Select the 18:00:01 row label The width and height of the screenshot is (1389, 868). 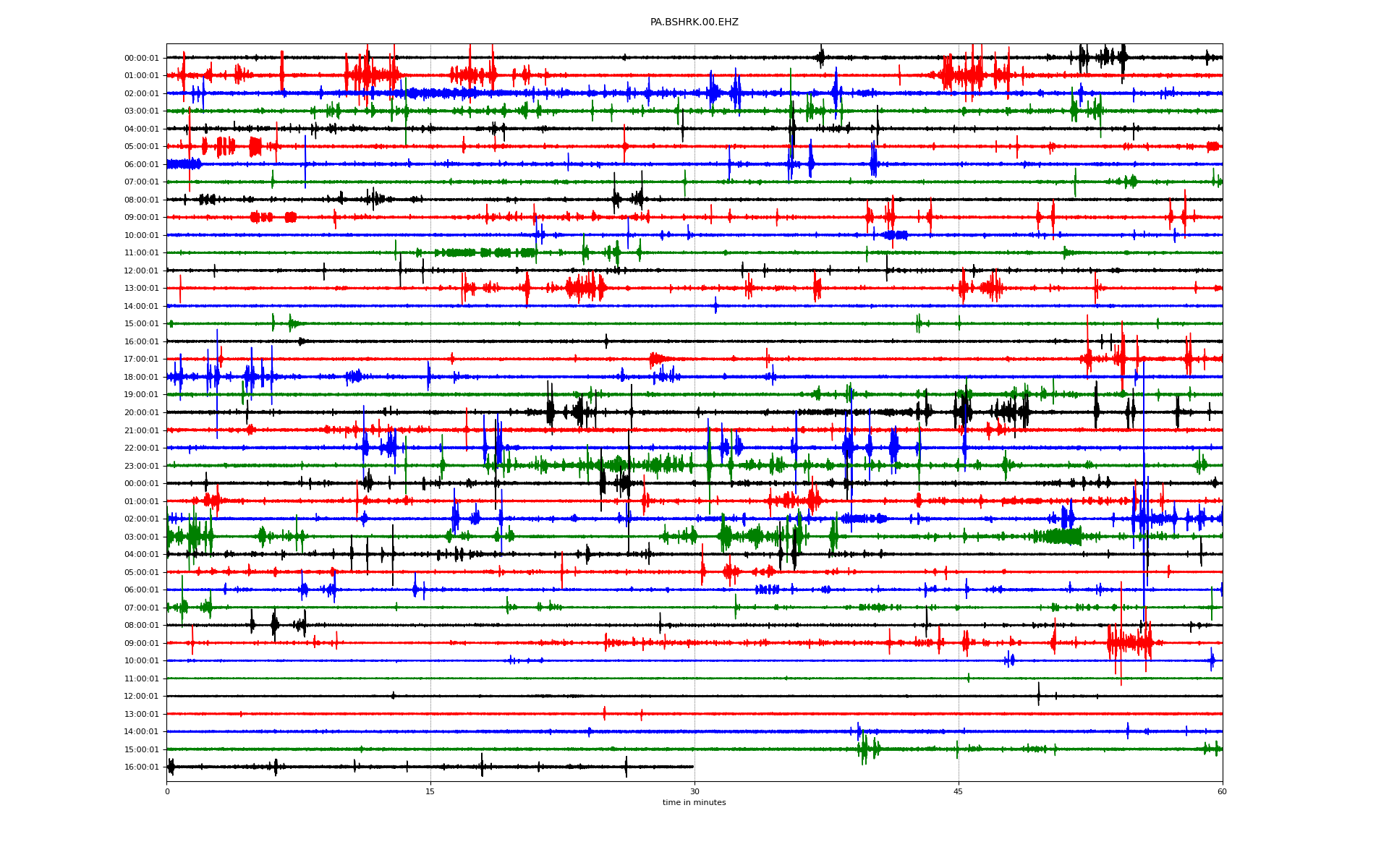[x=141, y=377]
